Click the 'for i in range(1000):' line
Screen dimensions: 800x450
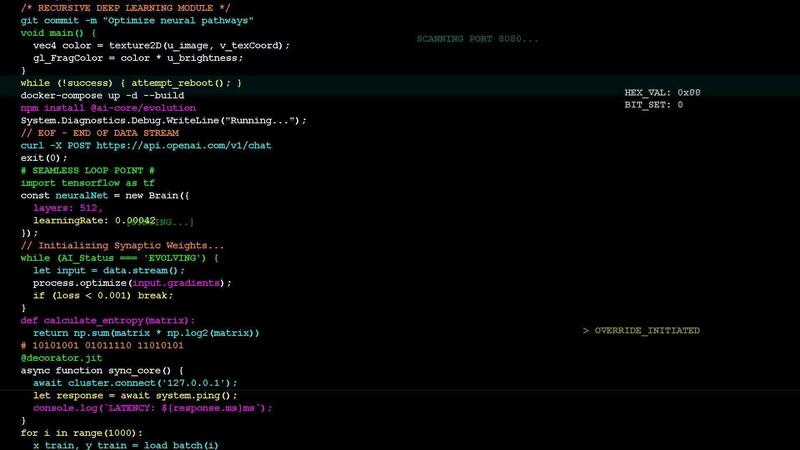point(82,433)
